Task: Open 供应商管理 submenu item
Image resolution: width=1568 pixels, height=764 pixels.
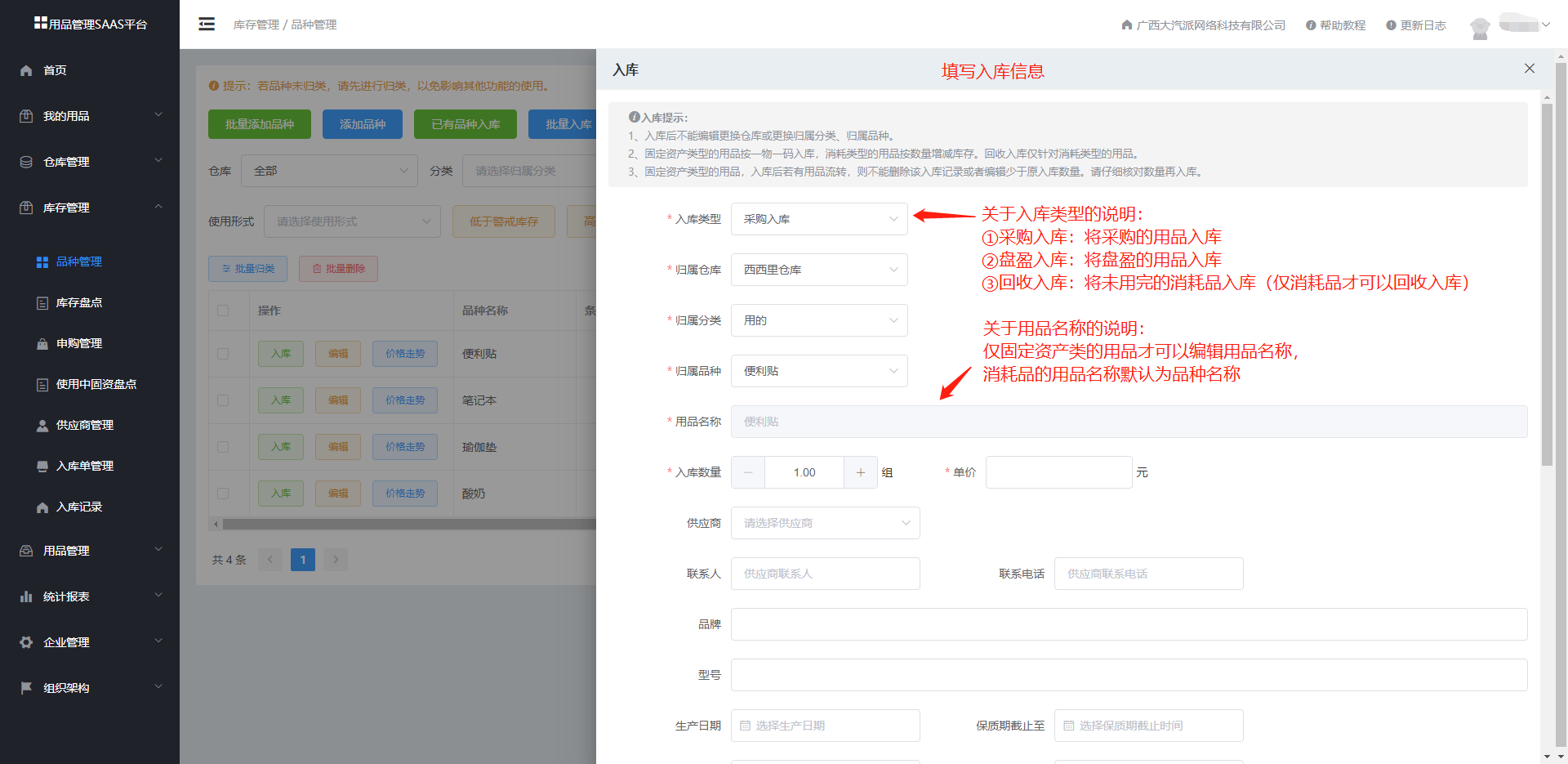Action: coord(90,425)
